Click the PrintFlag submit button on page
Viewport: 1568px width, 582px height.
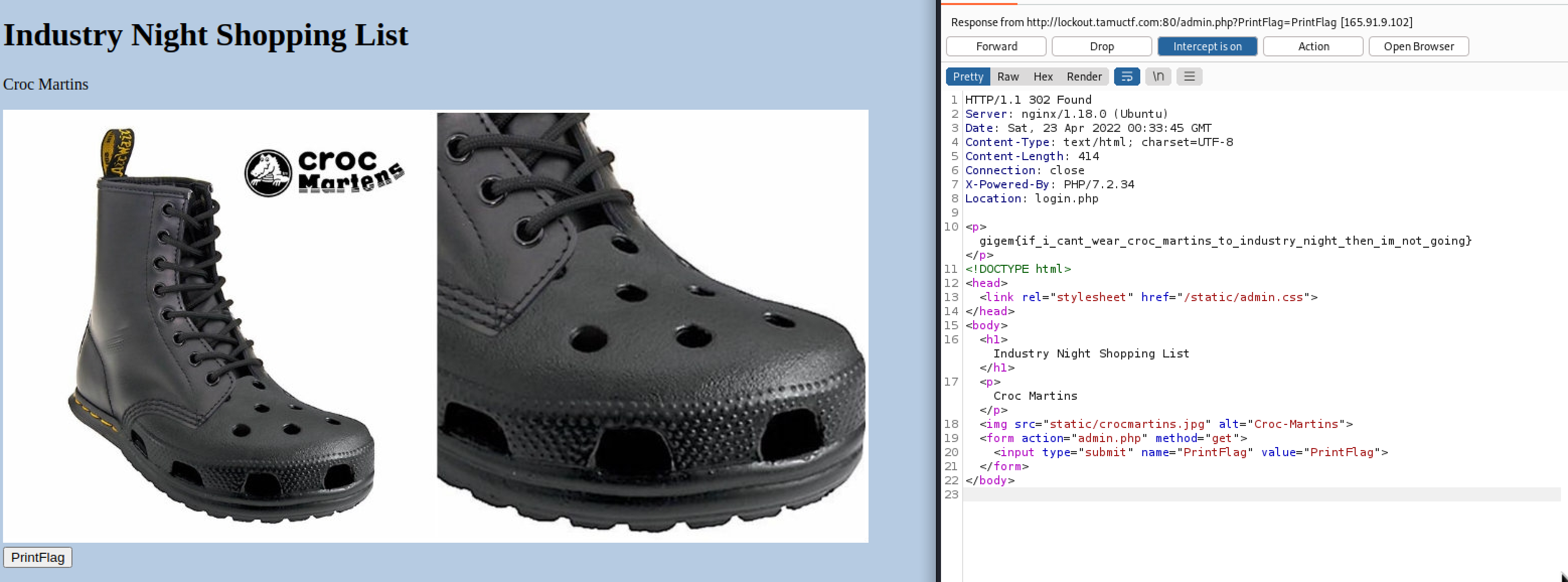38,557
